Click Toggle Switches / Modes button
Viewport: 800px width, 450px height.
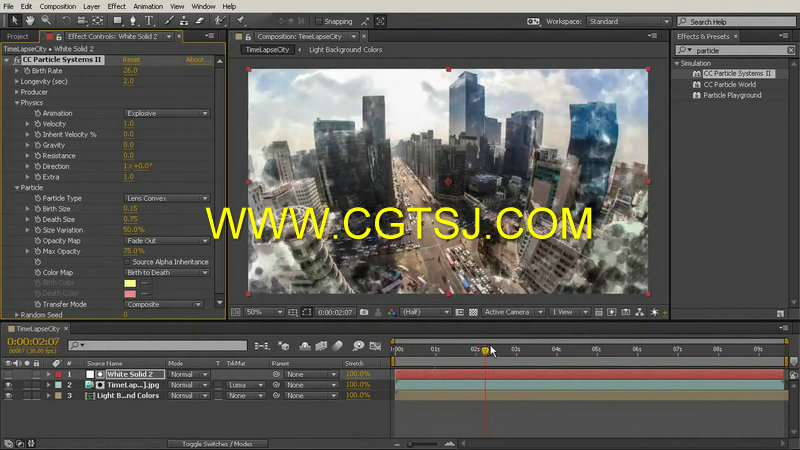(x=217, y=444)
